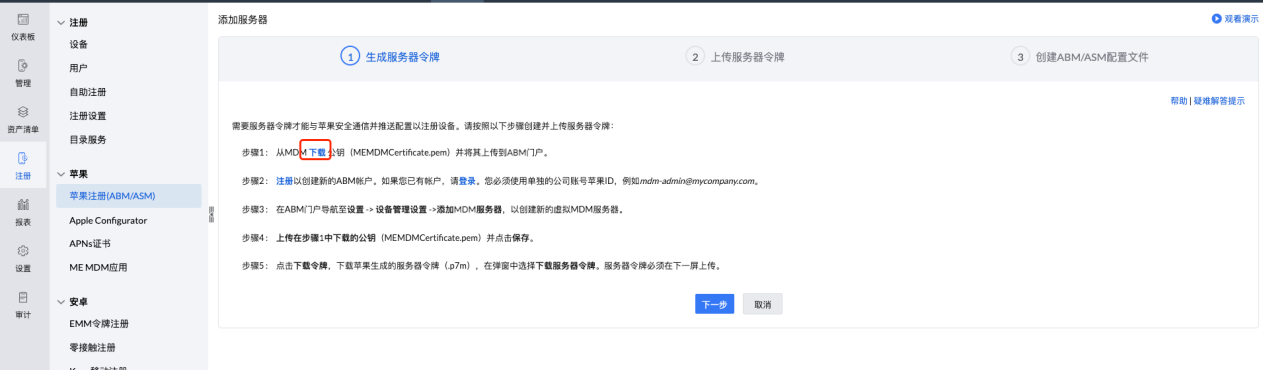Click the mdm-admin@mycompany.com example text
The image size is (1267, 371).
click(698, 181)
